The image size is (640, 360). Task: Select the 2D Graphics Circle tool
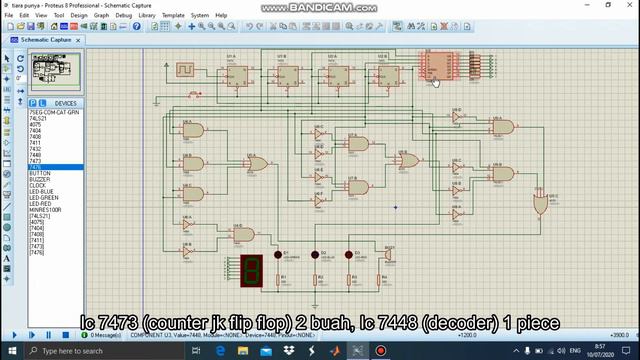tap(7, 227)
